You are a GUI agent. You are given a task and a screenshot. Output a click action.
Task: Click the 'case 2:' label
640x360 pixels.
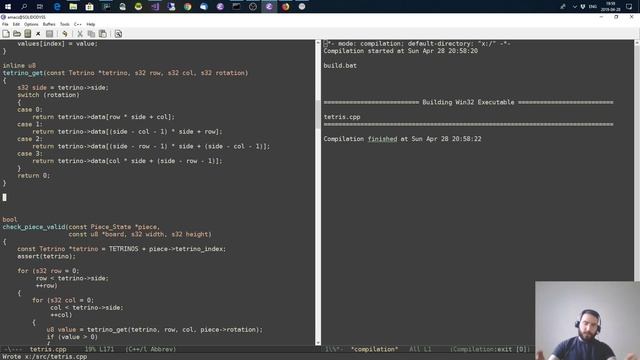[30, 139]
